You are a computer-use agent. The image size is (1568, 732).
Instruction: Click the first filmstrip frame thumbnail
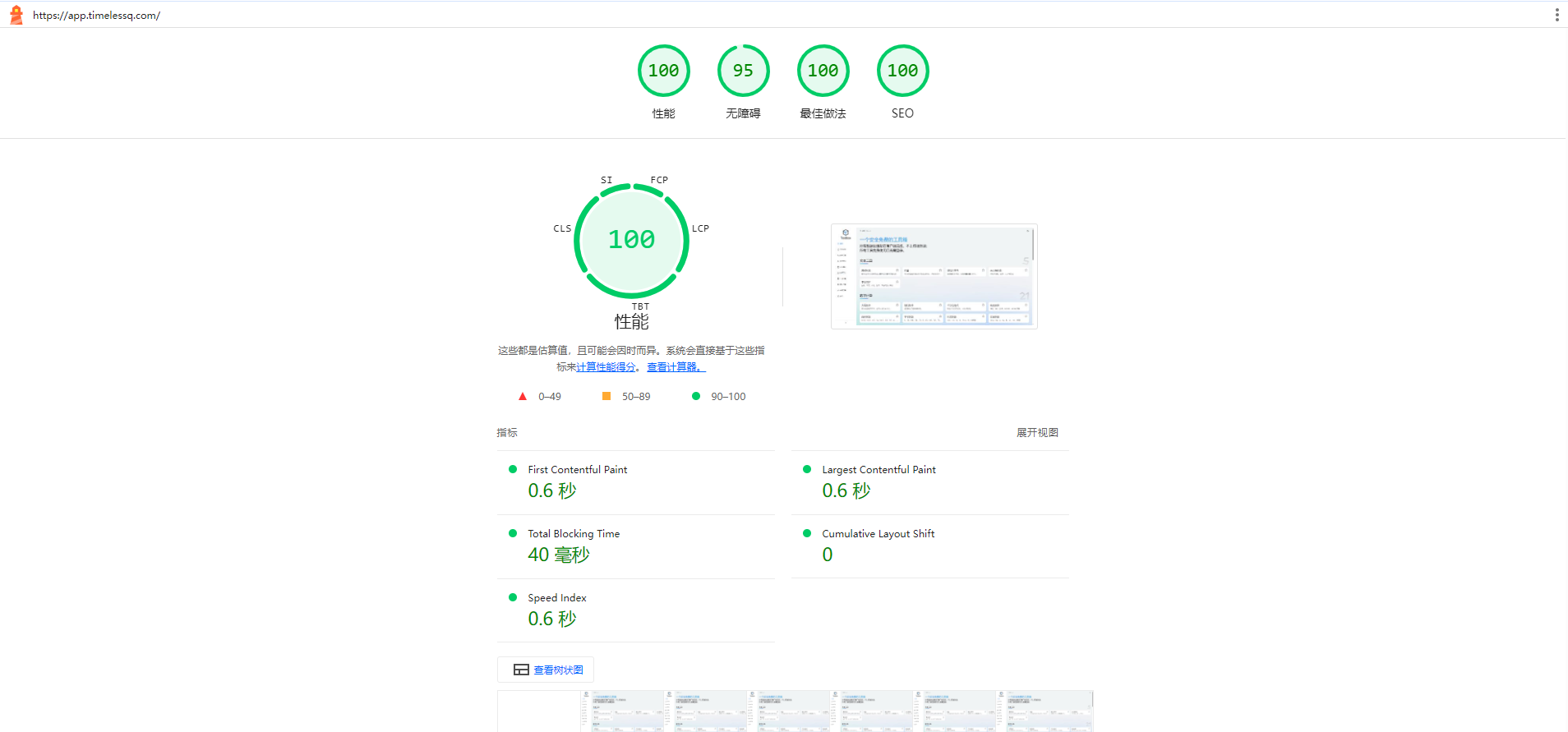539,711
